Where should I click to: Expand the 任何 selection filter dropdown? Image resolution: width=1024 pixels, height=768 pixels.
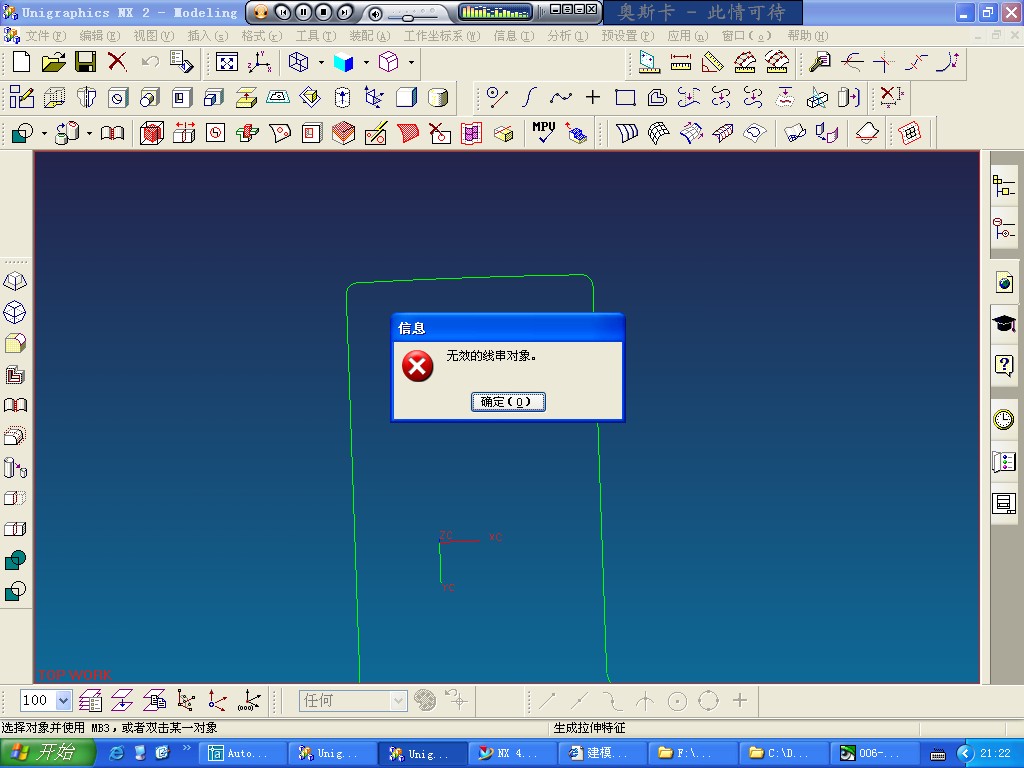tap(398, 701)
